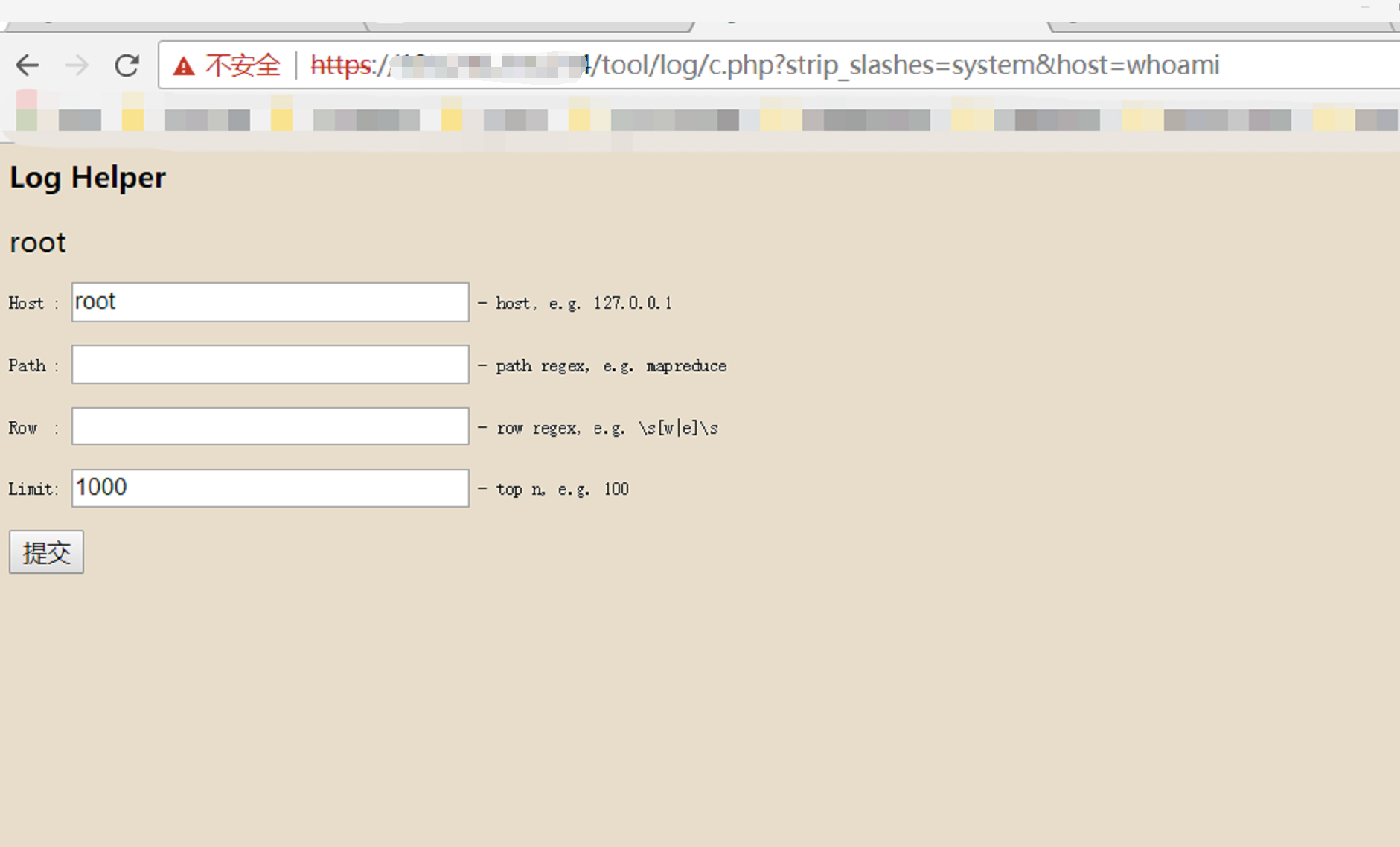Focus the Host input field containing root

pos(270,302)
